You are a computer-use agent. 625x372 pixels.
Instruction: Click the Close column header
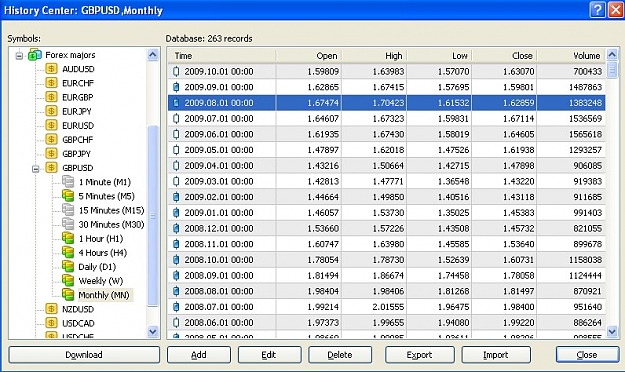coord(505,55)
